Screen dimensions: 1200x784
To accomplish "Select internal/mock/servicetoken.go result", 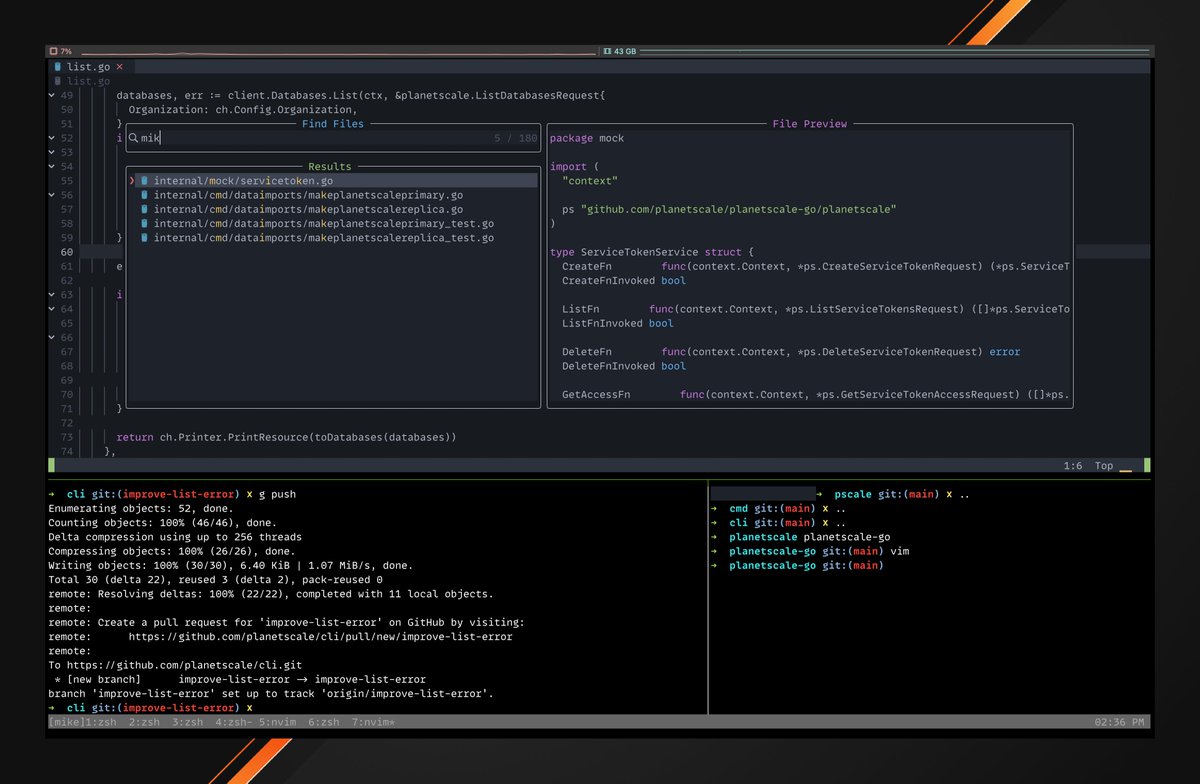I will [x=334, y=181].
